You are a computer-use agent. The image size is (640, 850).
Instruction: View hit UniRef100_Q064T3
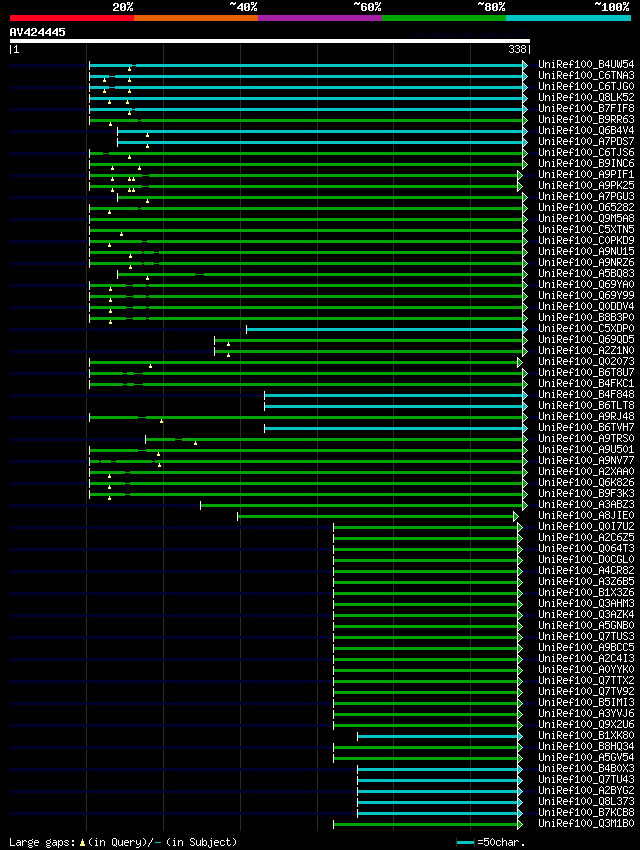(x=586, y=549)
